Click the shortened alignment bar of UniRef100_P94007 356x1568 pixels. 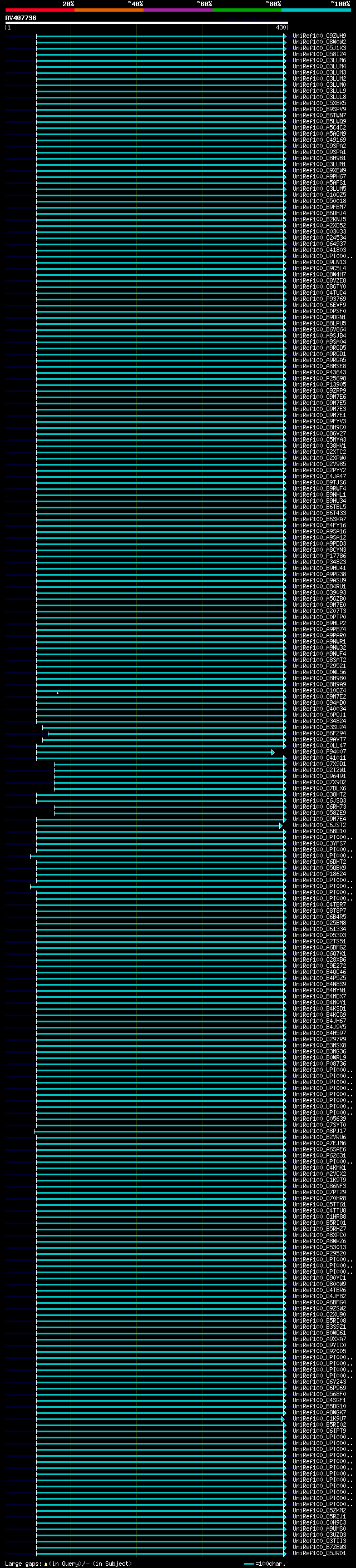155,753
